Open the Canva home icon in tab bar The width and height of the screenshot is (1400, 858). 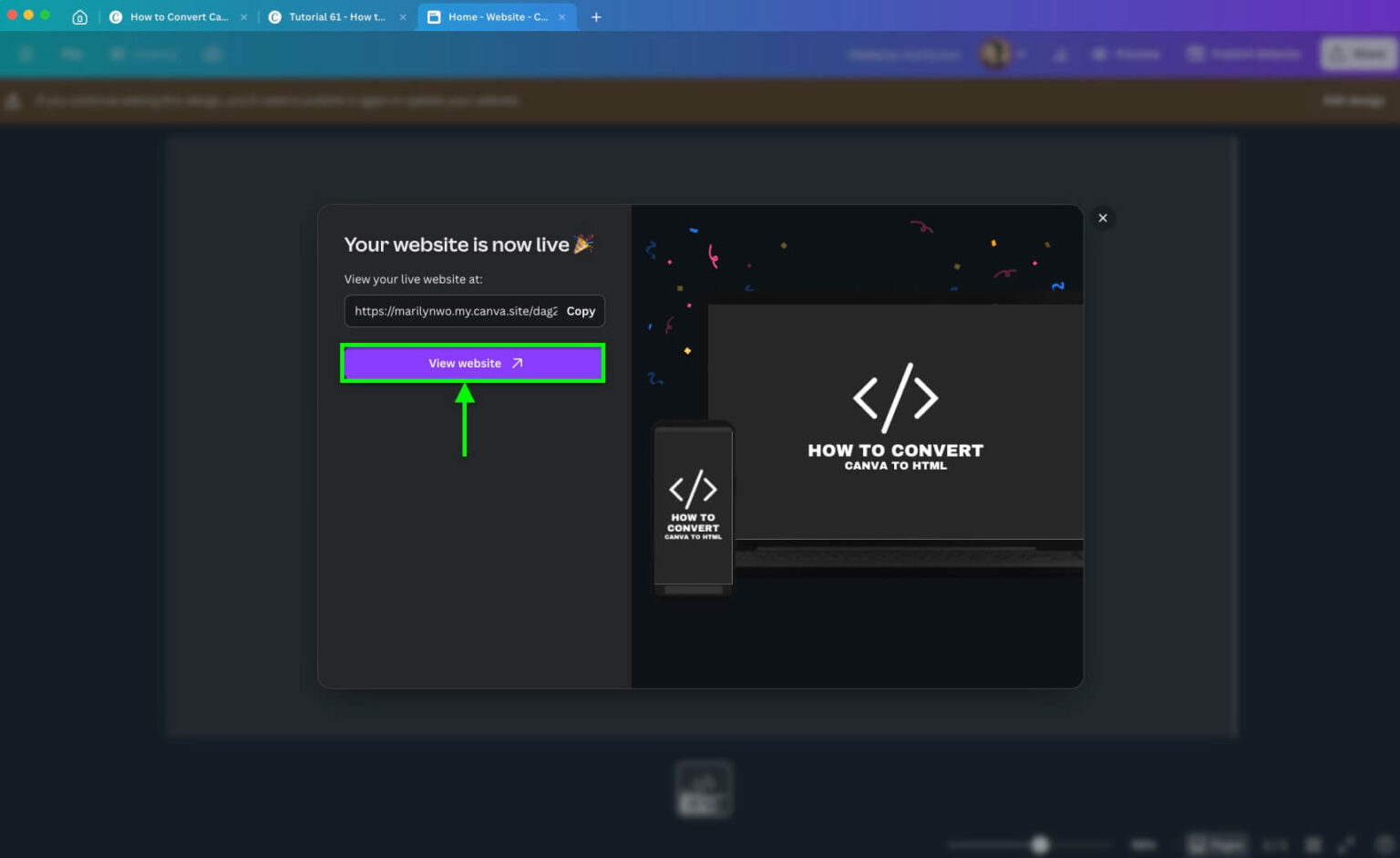79,16
